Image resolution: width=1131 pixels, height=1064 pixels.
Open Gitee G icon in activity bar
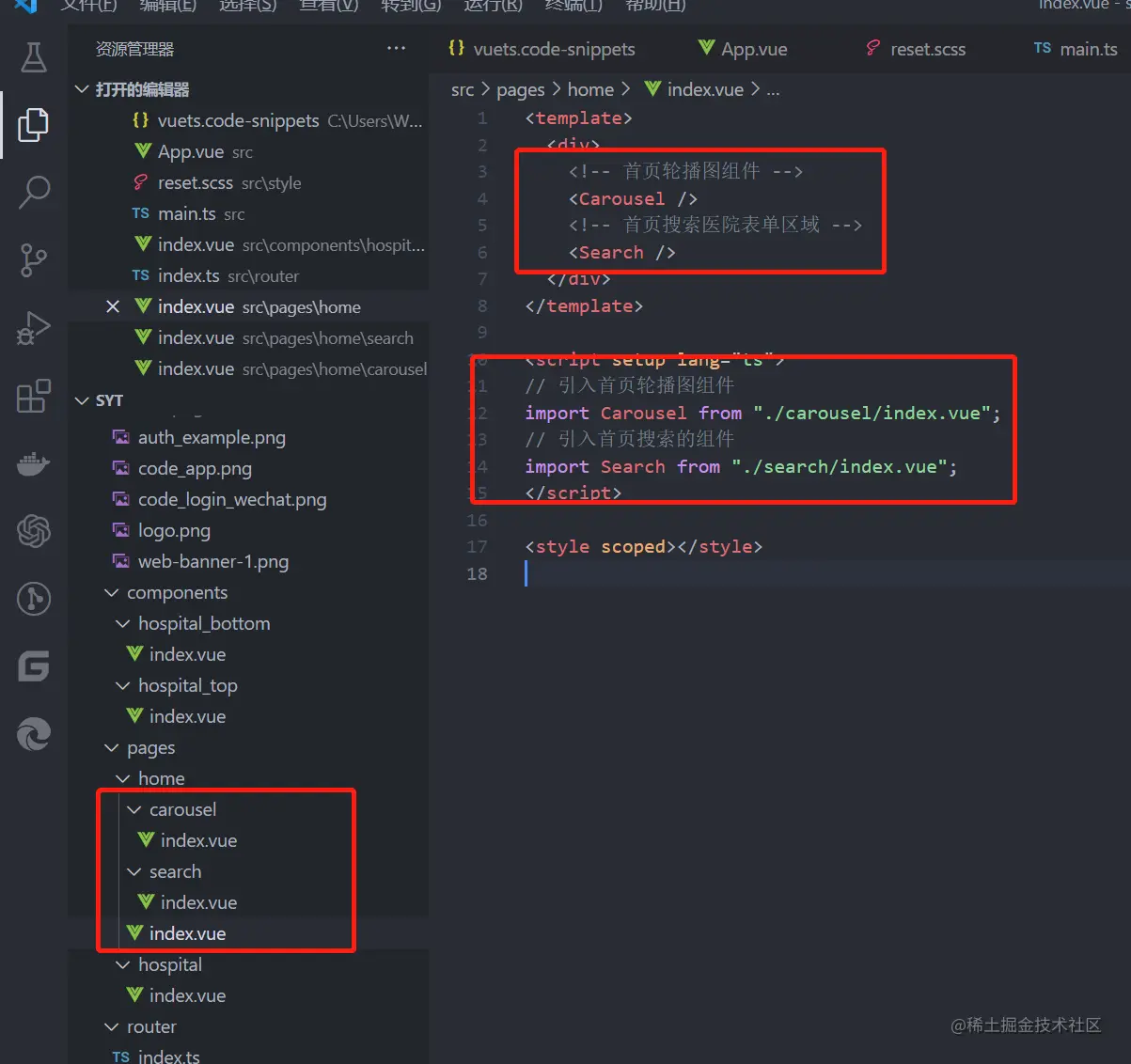[34, 666]
